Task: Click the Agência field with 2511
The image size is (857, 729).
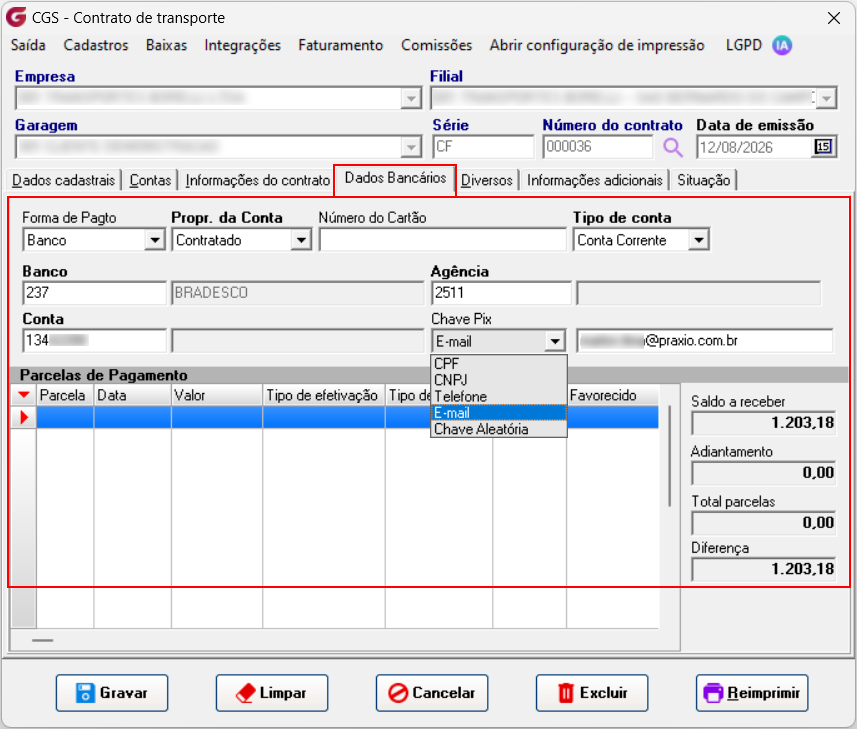Action: (501, 293)
